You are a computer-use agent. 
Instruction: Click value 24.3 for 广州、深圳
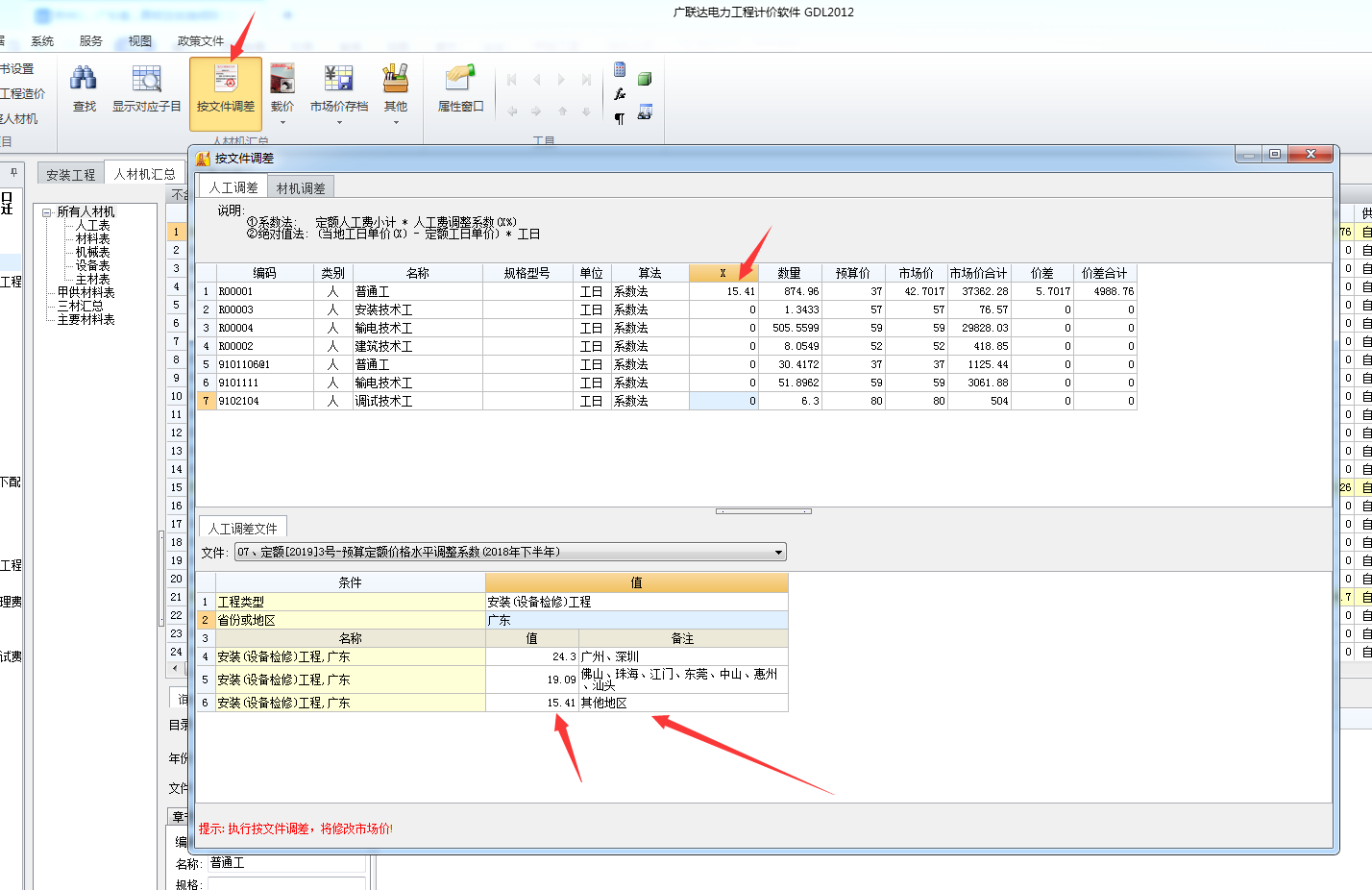click(532, 656)
